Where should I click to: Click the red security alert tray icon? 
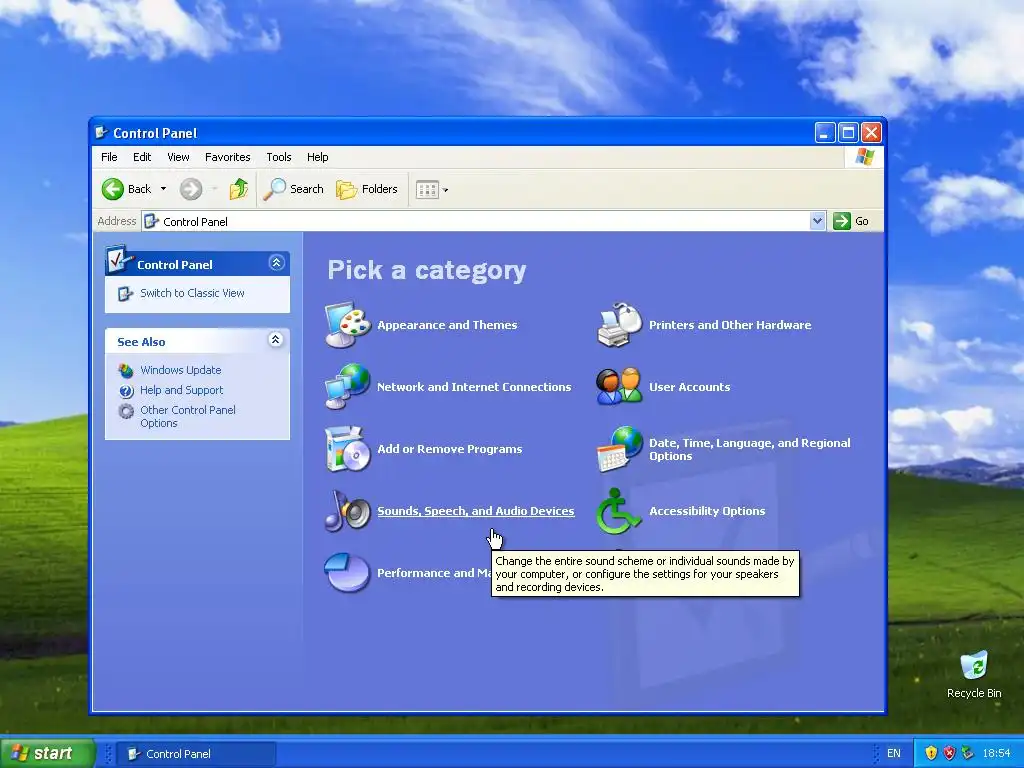point(950,753)
